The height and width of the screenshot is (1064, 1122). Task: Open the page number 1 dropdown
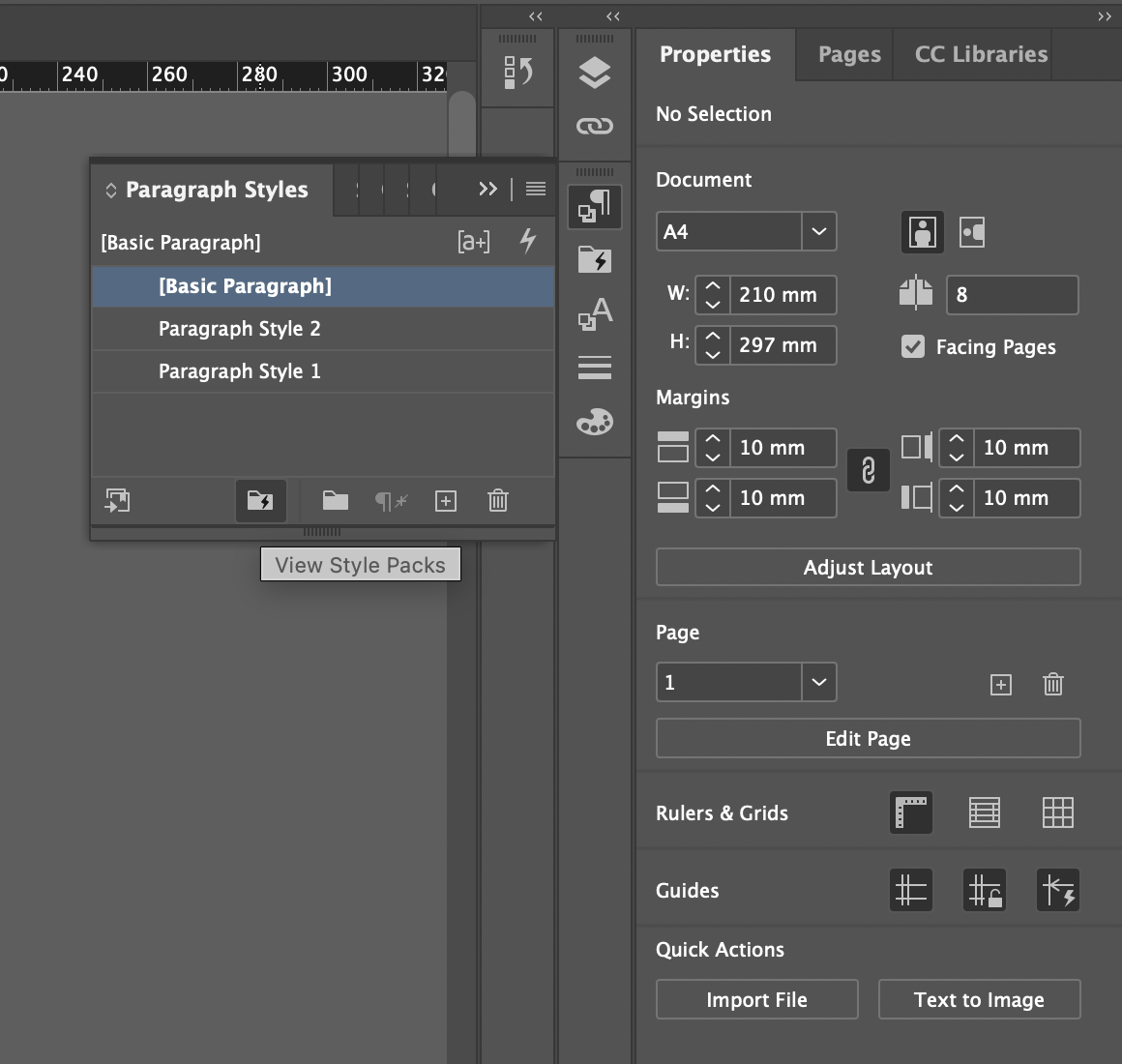pyautogui.click(x=819, y=682)
